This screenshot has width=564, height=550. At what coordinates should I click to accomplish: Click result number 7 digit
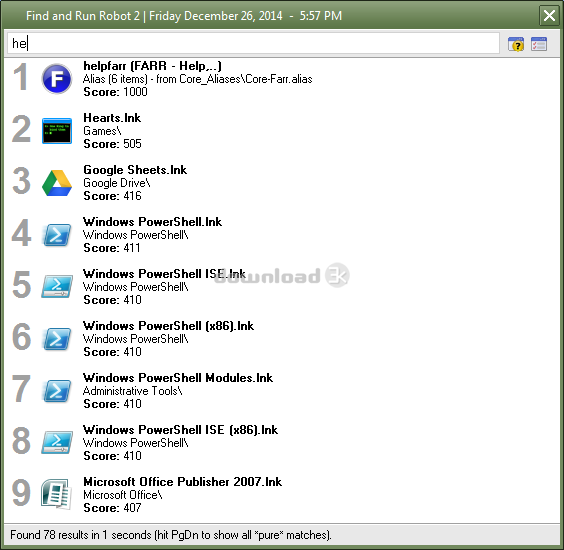pyautogui.click(x=21, y=389)
